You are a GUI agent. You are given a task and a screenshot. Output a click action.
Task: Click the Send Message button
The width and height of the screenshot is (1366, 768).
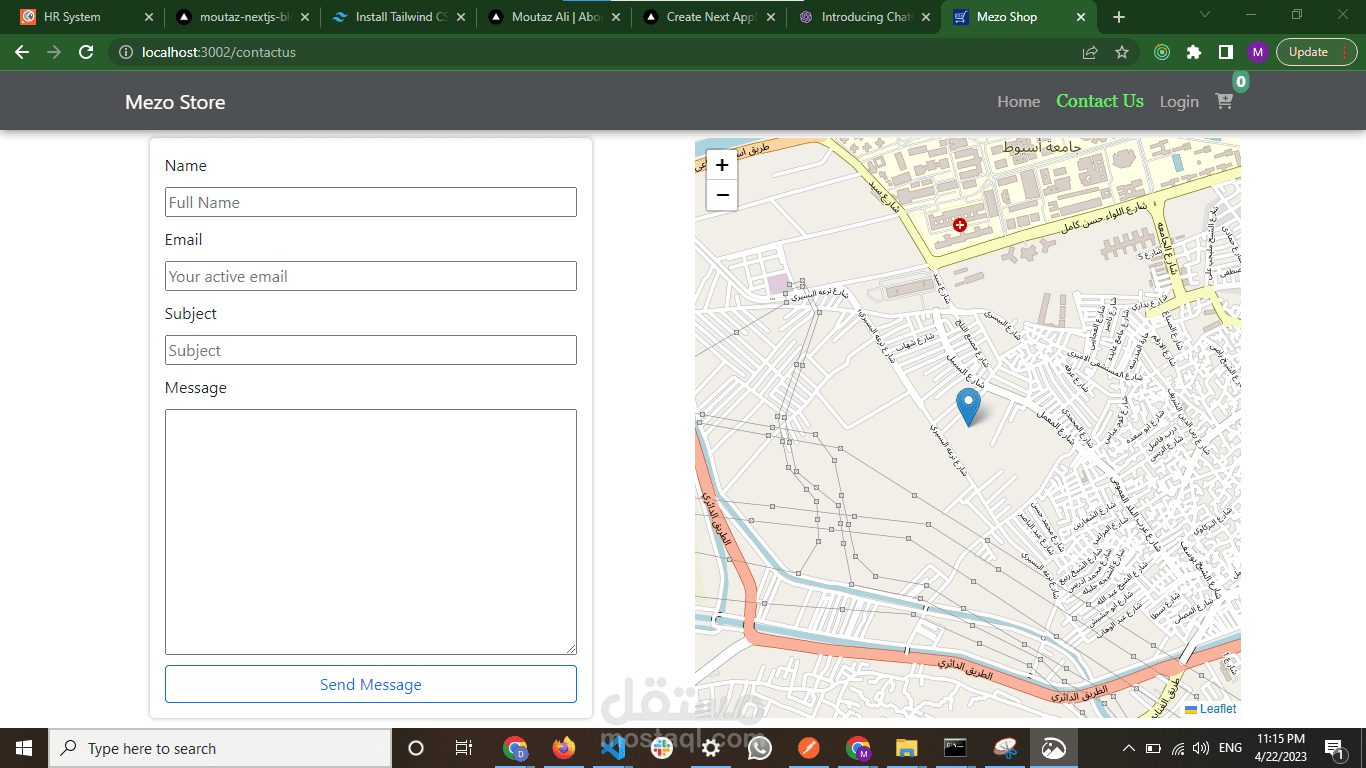coord(371,684)
